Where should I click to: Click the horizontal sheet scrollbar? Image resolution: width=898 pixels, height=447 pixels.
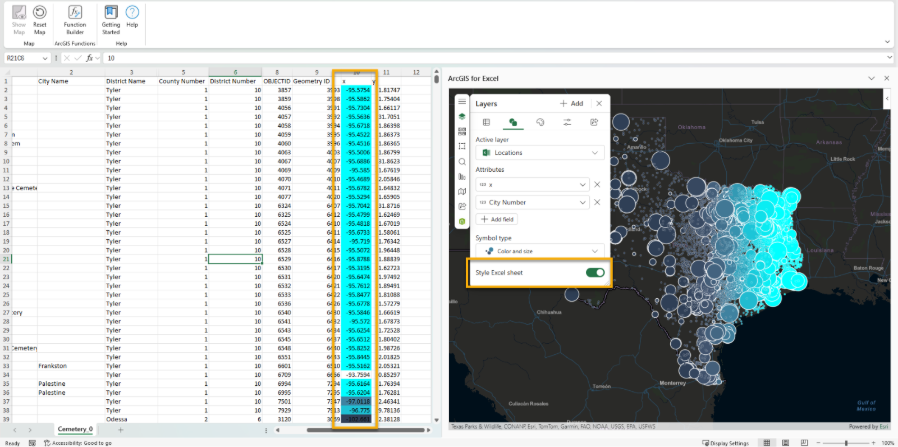pos(365,430)
